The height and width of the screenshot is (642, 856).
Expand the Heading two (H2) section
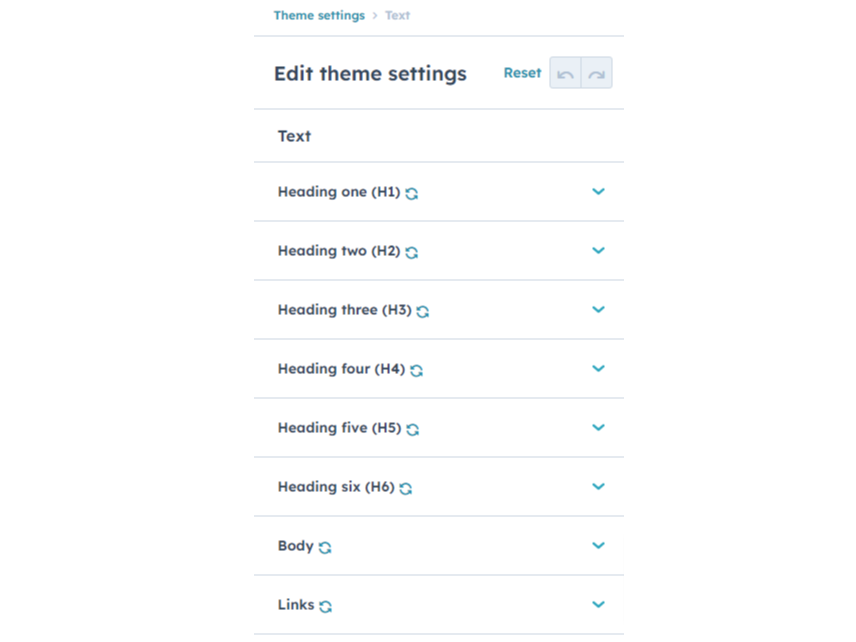pos(598,250)
